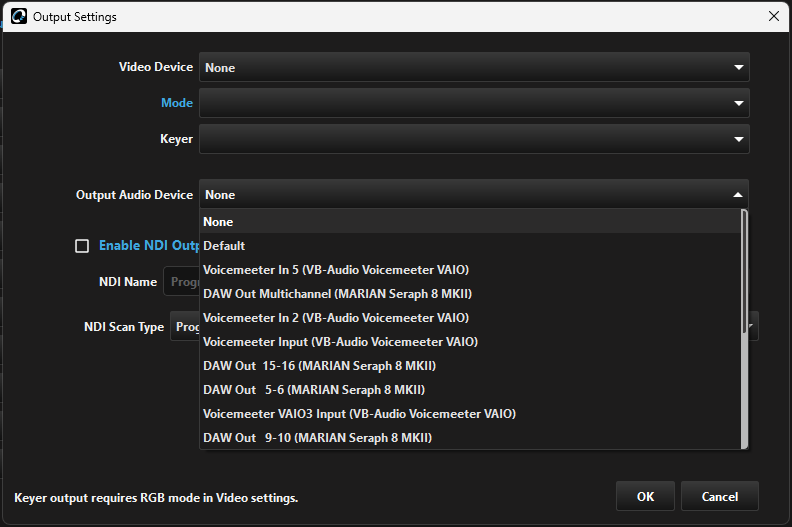Select Default audio device option
792x527 pixels.
[470, 246]
